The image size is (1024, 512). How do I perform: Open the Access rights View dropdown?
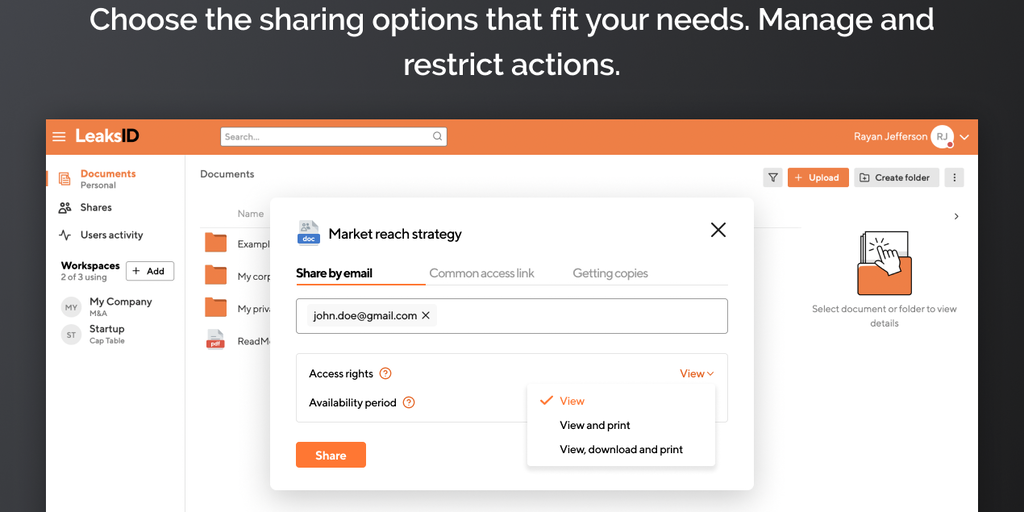(x=697, y=374)
